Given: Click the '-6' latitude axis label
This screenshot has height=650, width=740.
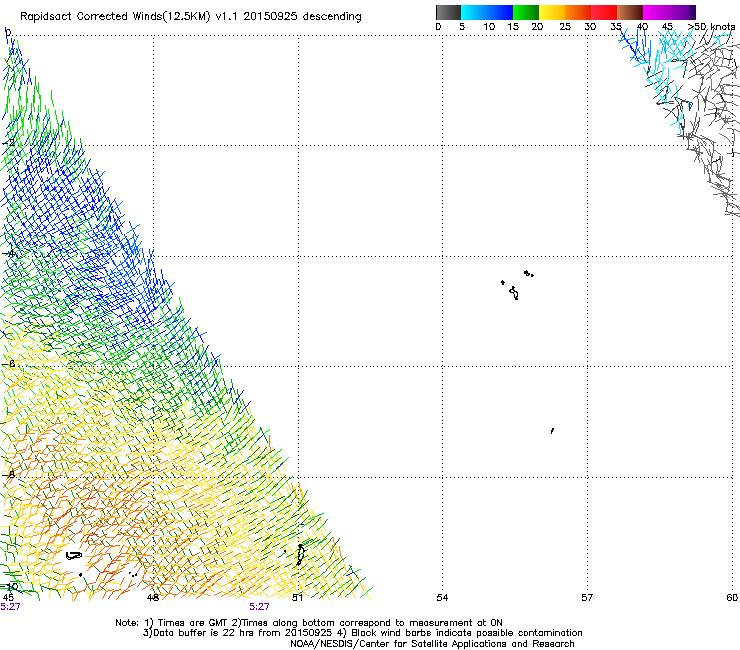Looking at the screenshot, I should tap(8, 364).
